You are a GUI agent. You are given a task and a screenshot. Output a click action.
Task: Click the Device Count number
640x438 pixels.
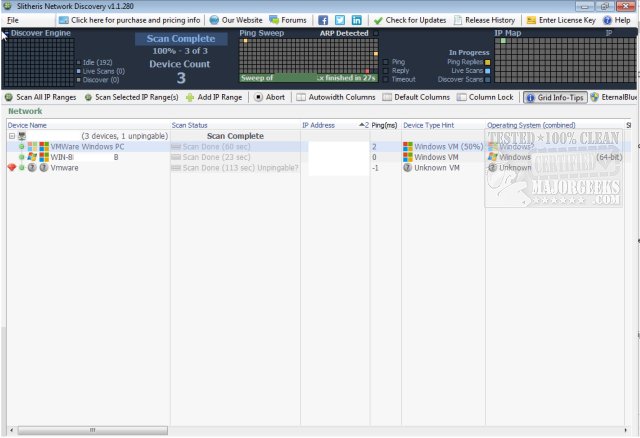click(181, 78)
